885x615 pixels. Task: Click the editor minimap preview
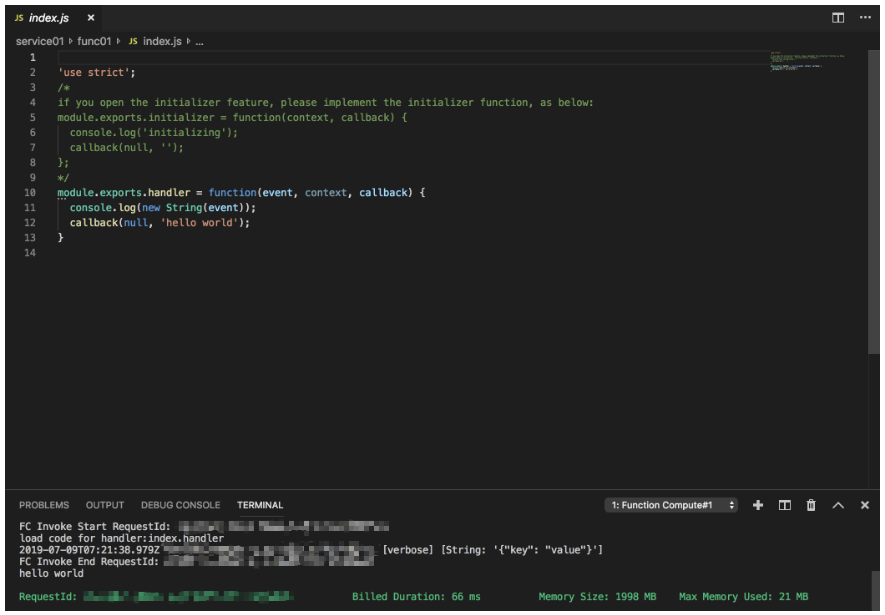(807, 61)
